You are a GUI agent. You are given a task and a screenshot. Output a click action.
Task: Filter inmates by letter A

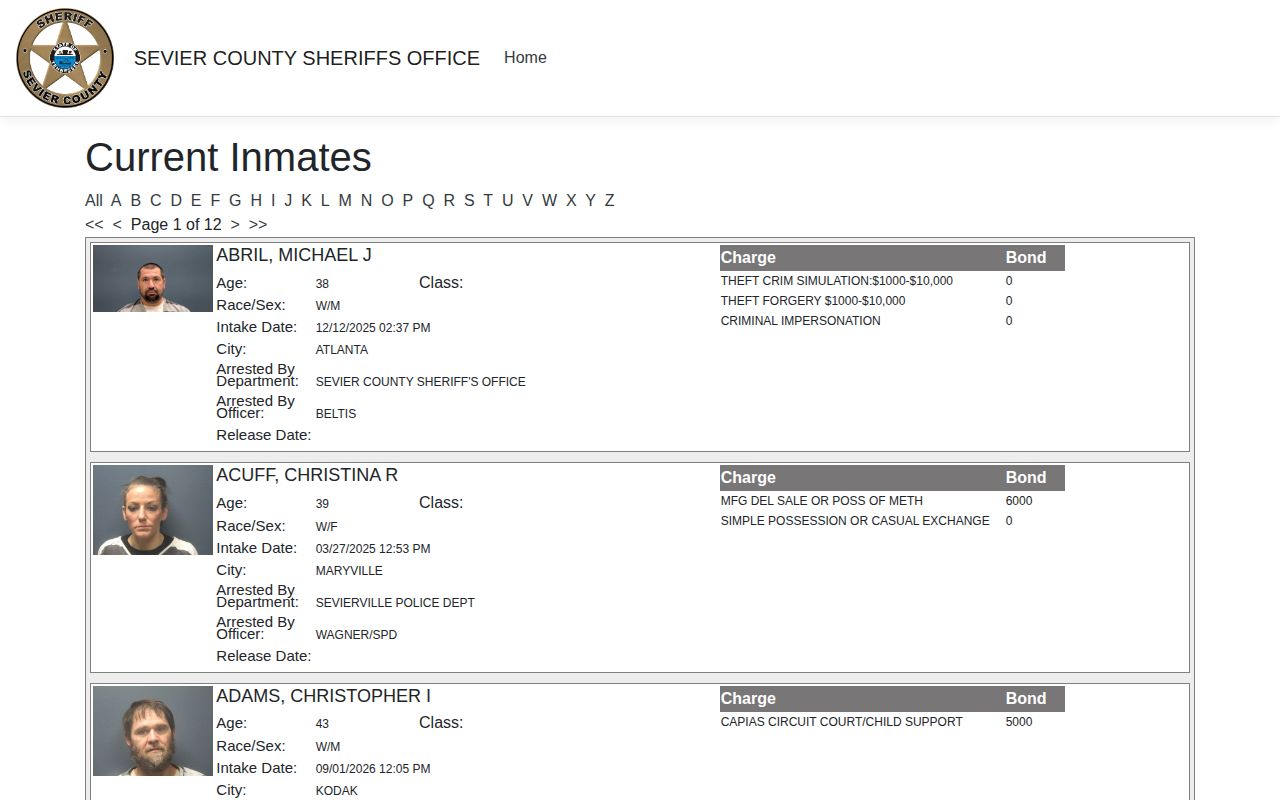point(116,200)
